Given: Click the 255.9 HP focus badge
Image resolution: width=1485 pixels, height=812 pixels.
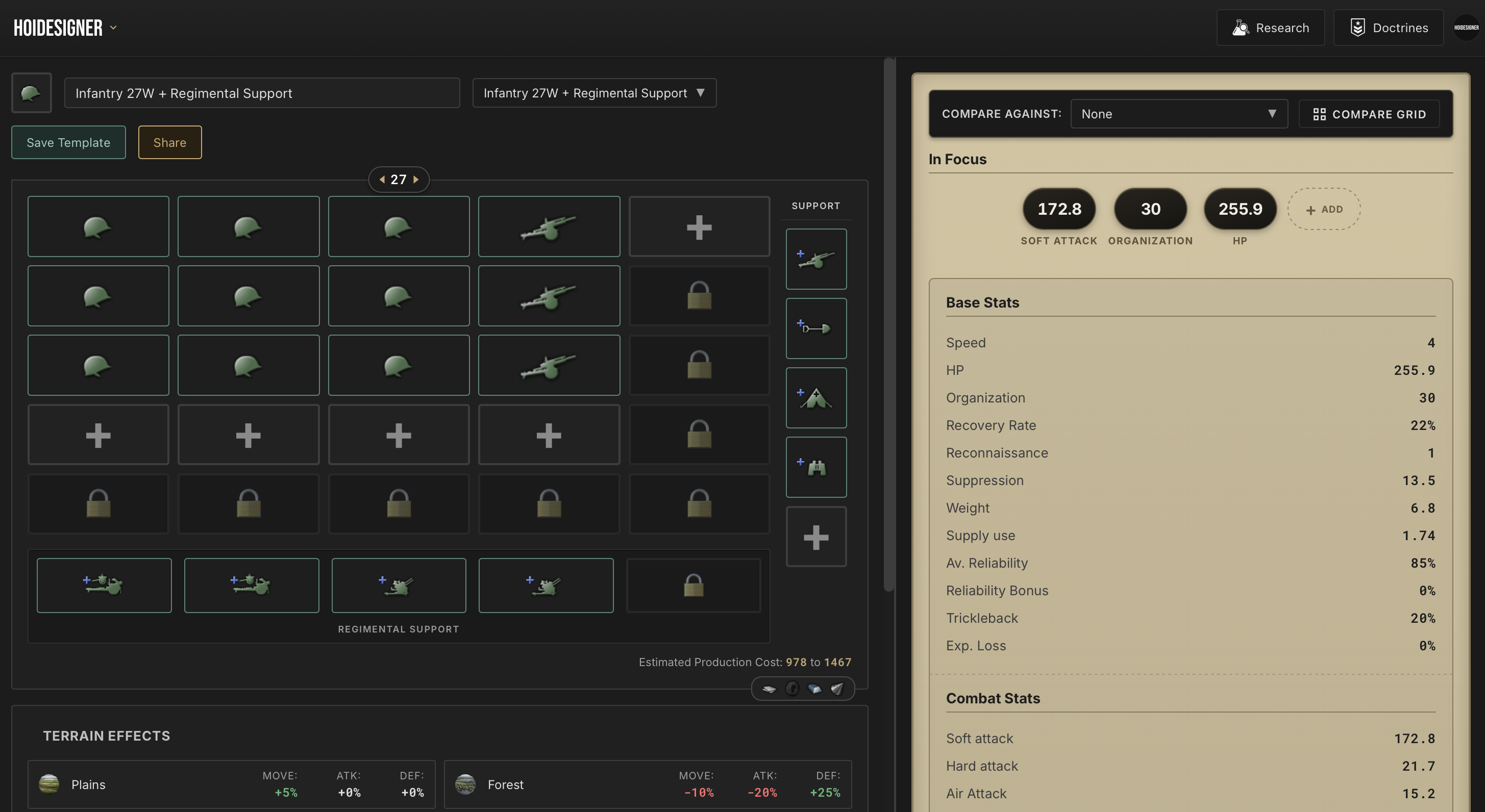Looking at the screenshot, I should click(x=1241, y=209).
